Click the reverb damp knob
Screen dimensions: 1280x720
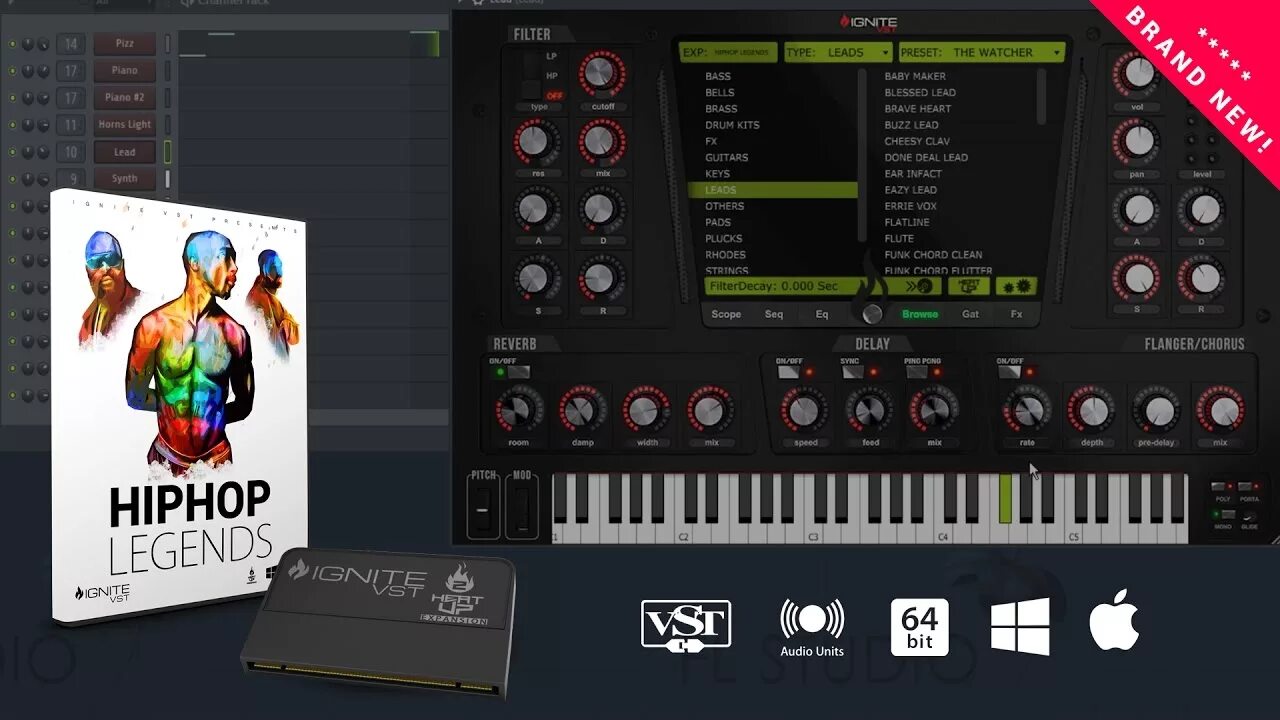[x=582, y=410]
